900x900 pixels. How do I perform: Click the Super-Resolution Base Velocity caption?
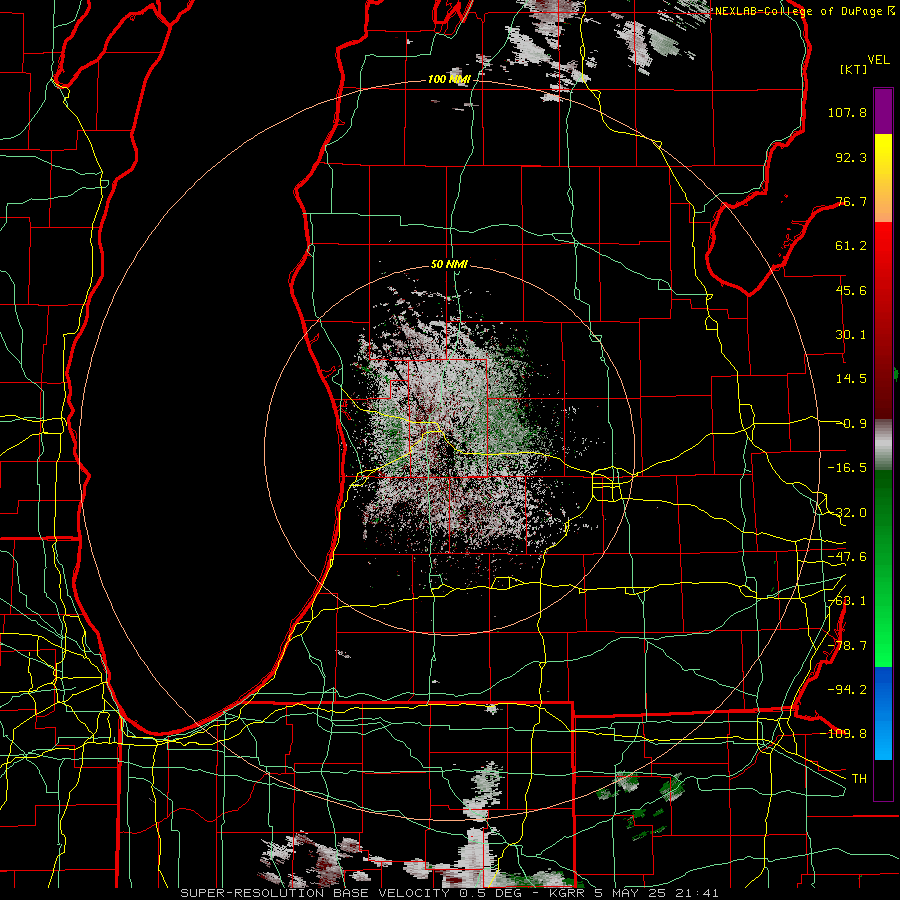(x=449, y=893)
